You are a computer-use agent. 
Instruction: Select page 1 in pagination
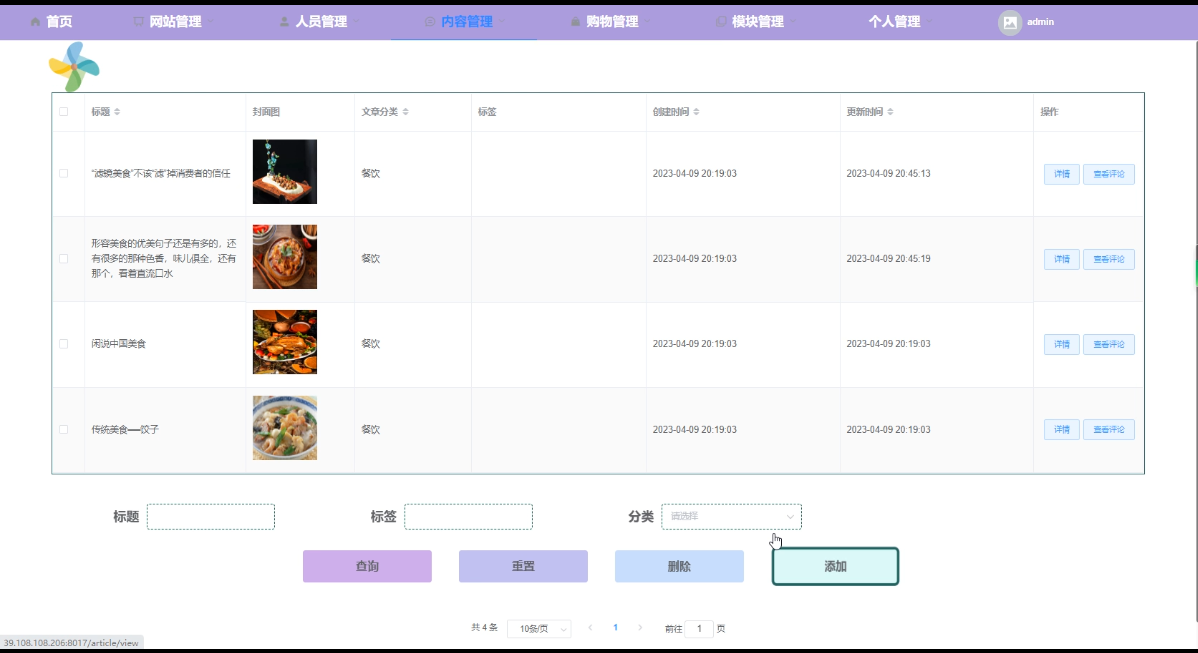pyautogui.click(x=615, y=628)
